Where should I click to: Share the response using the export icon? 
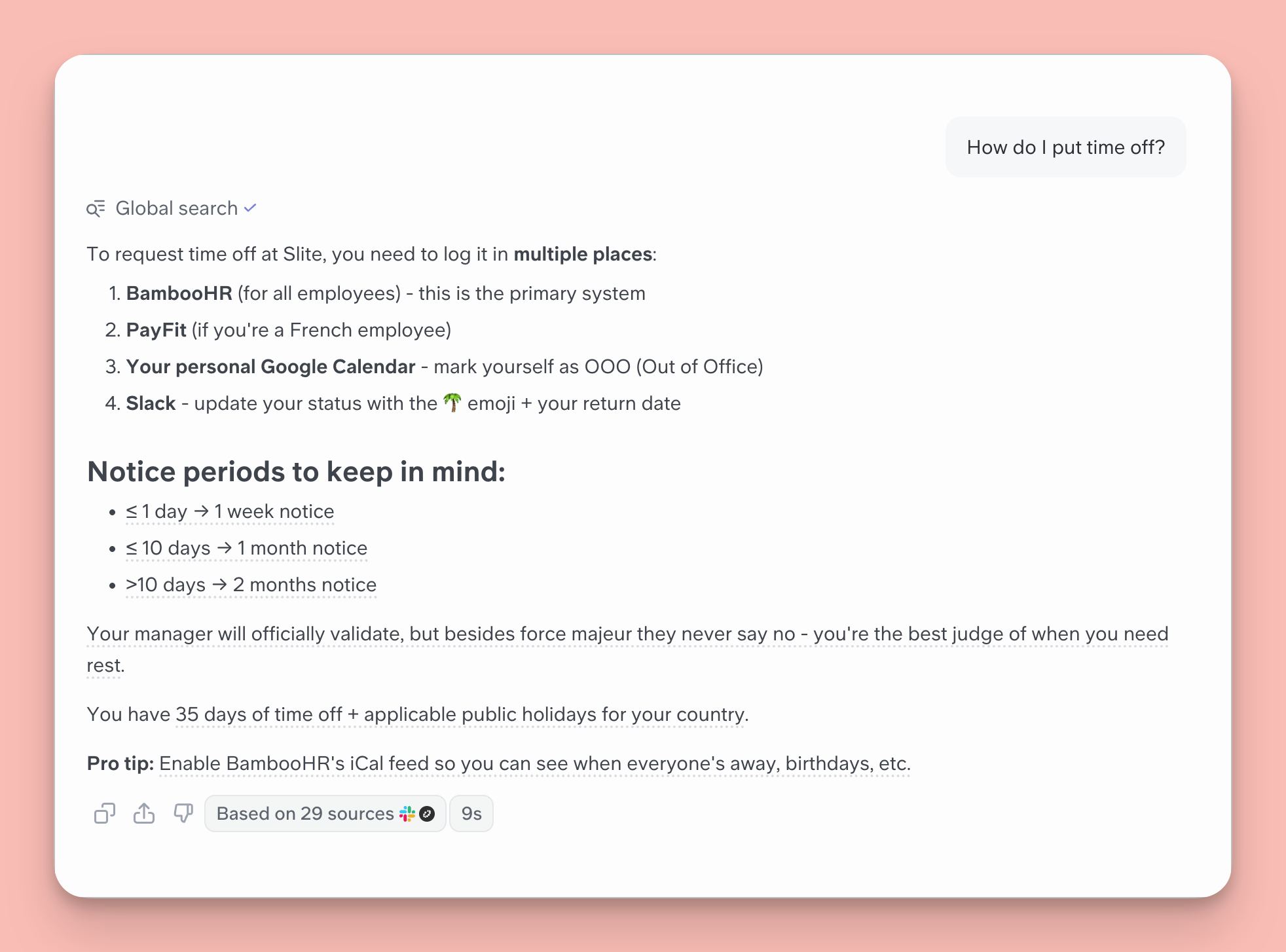tap(144, 813)
